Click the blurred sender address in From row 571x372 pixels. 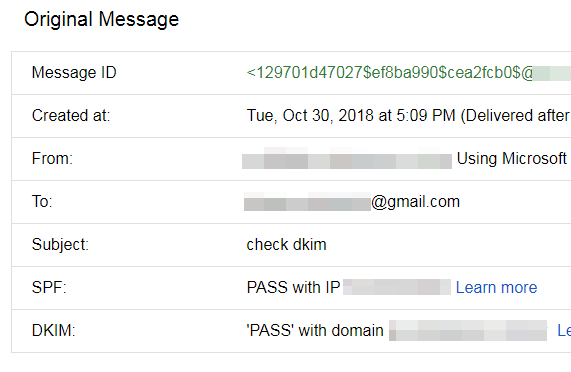click(347, 158)
